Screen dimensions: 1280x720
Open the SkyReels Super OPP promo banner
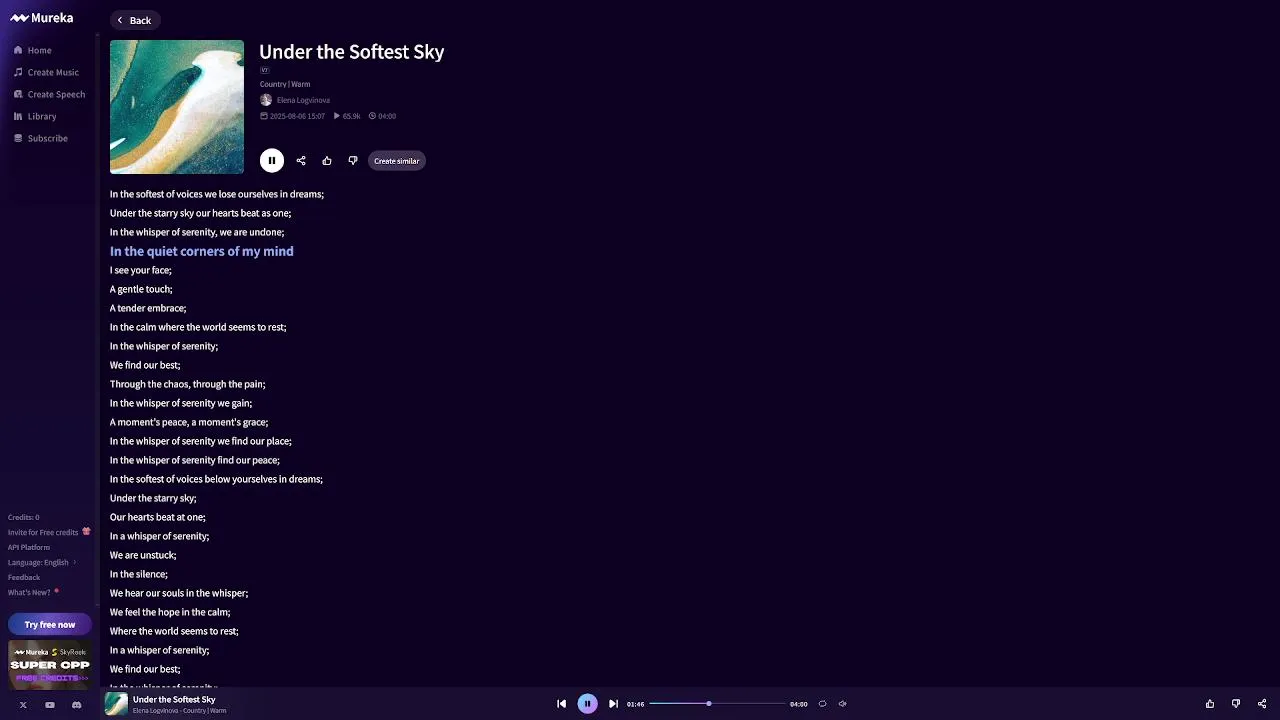tap(50, 665)
